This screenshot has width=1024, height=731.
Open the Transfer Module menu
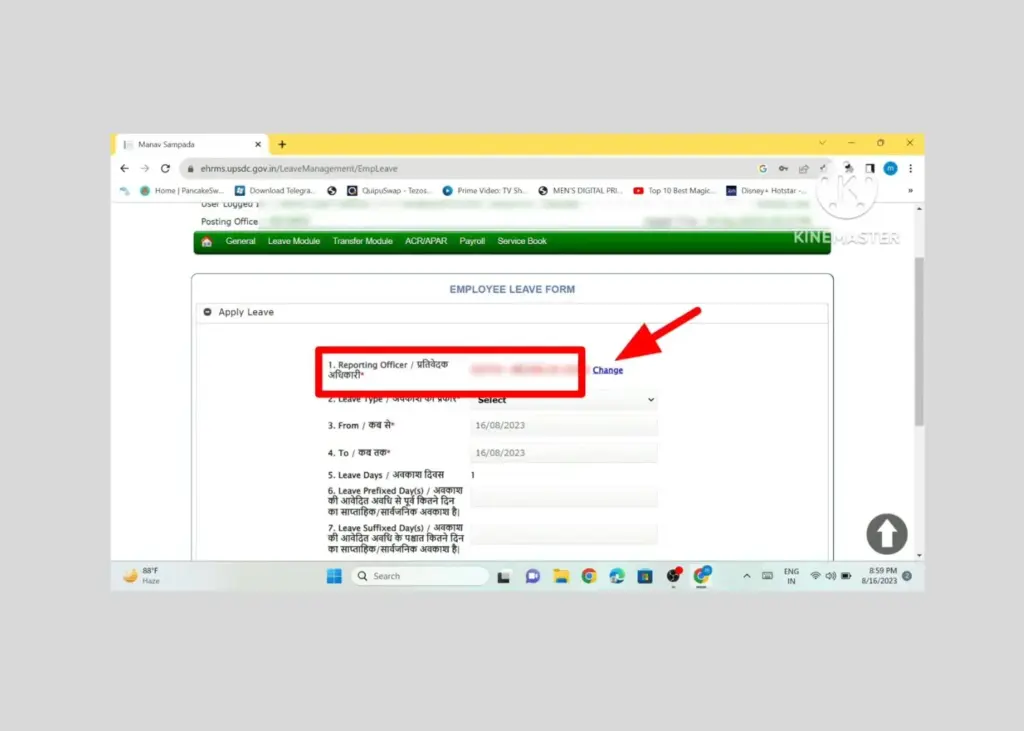coord(362,241)
